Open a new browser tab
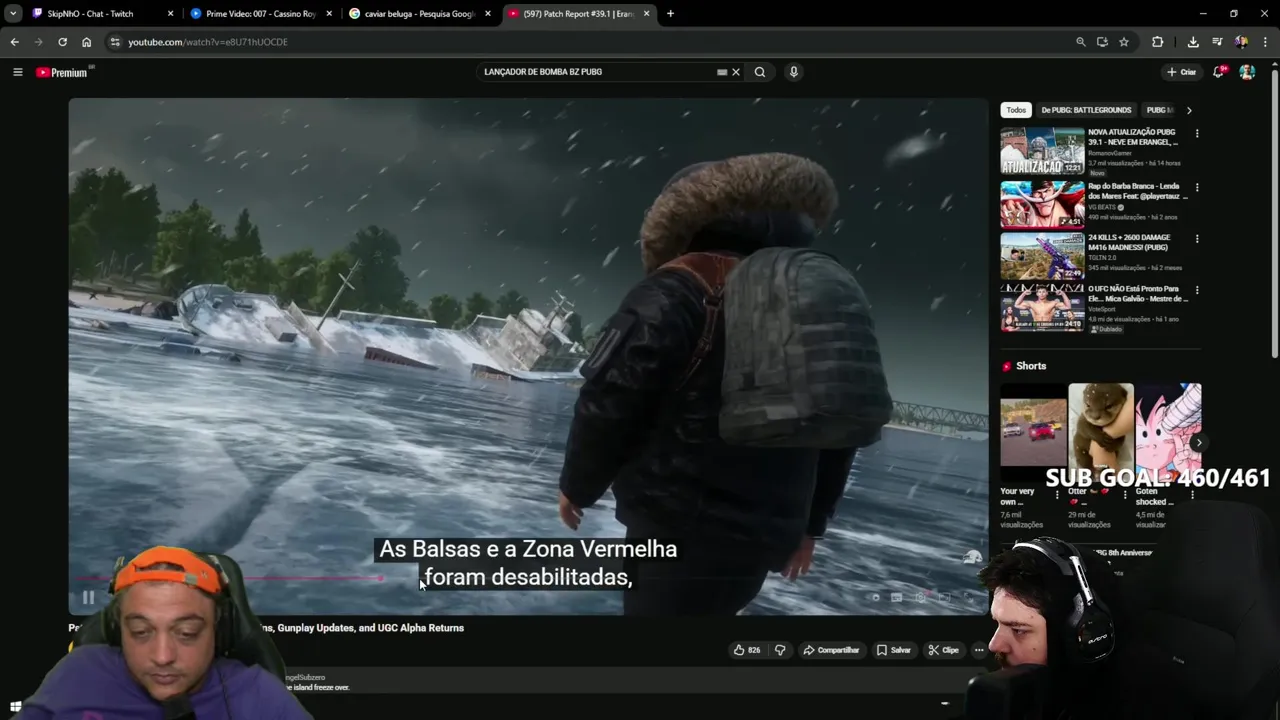Screen dimensions: 1280x720 coord(670,14)
